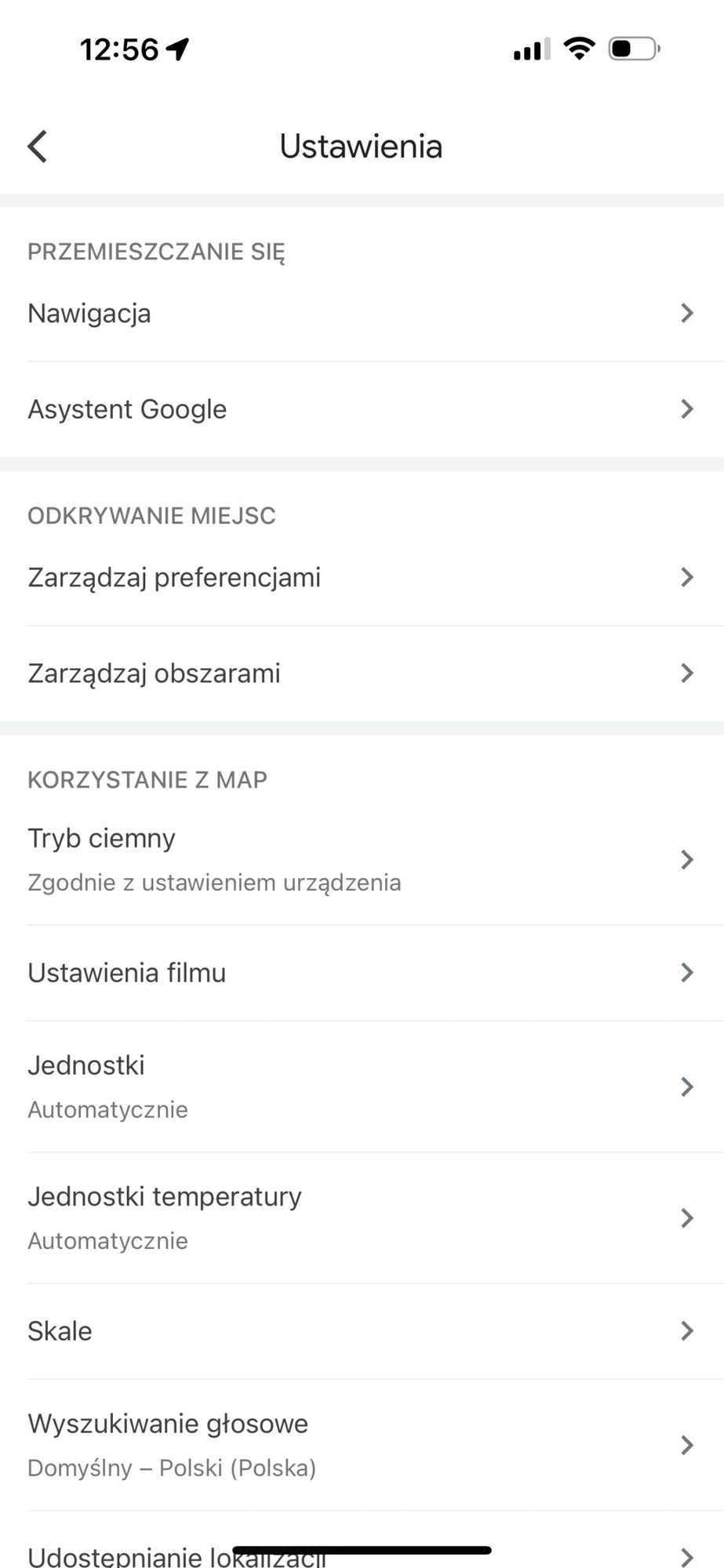The width and height of the screenshot is (724, 1568).
Task: Tap the Ustawienia filmu label
Action: (127, 973)
